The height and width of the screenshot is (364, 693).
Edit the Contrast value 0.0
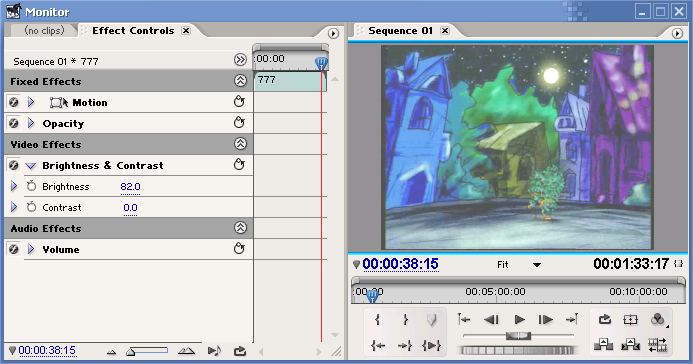130,208
